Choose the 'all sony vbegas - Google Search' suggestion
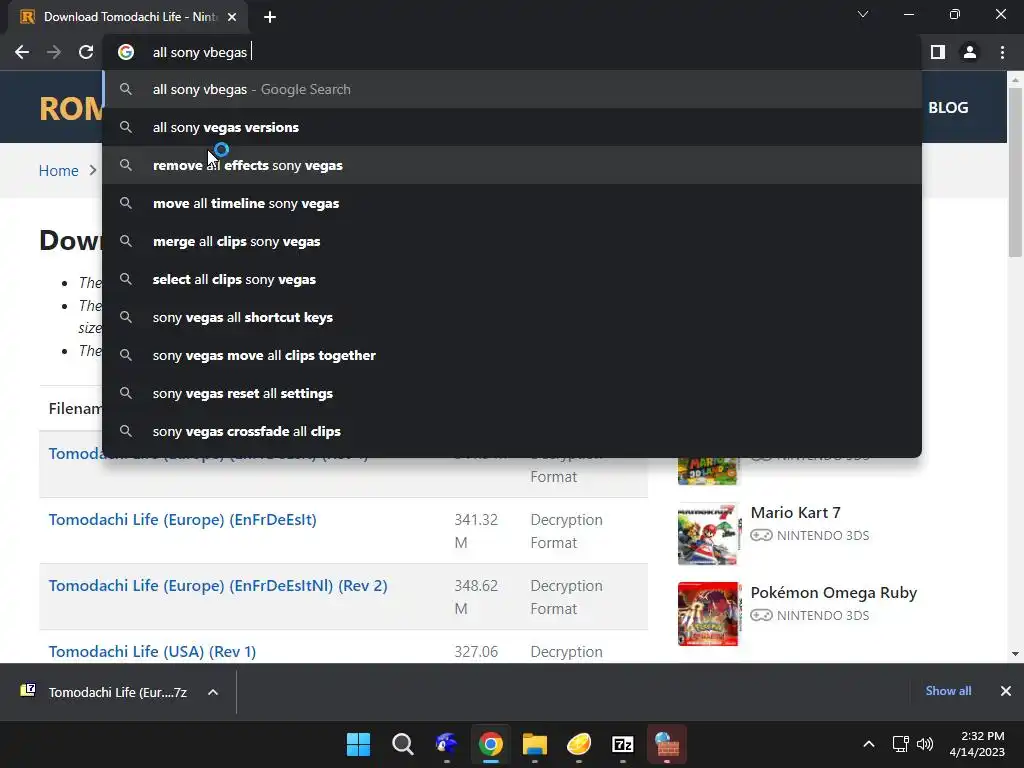This screenshot has height=768, width=1024. 512,89
